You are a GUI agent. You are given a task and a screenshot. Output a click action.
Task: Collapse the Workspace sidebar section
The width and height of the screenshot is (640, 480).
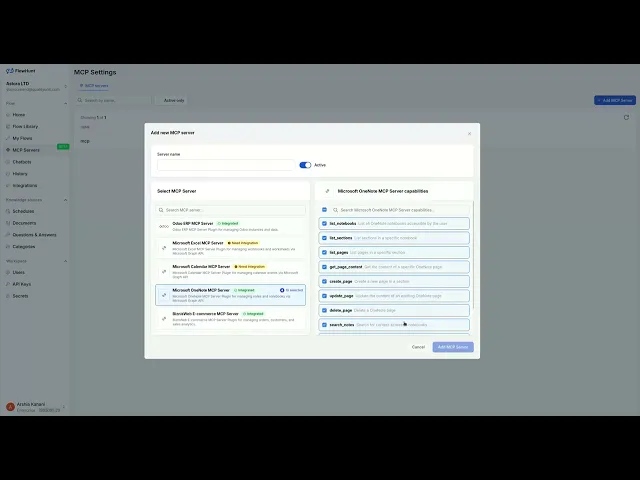(x=66, y=261)
